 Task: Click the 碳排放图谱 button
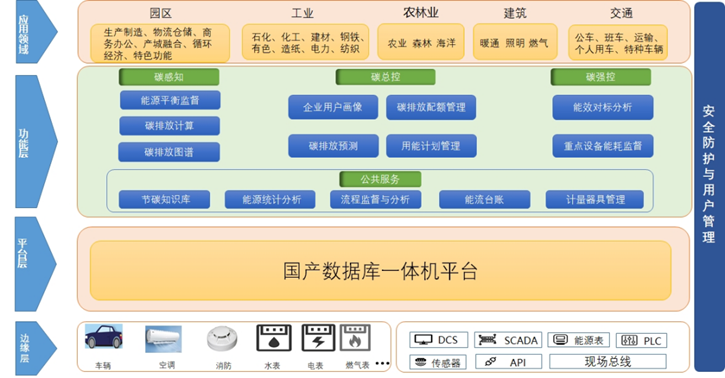[169, 152]
